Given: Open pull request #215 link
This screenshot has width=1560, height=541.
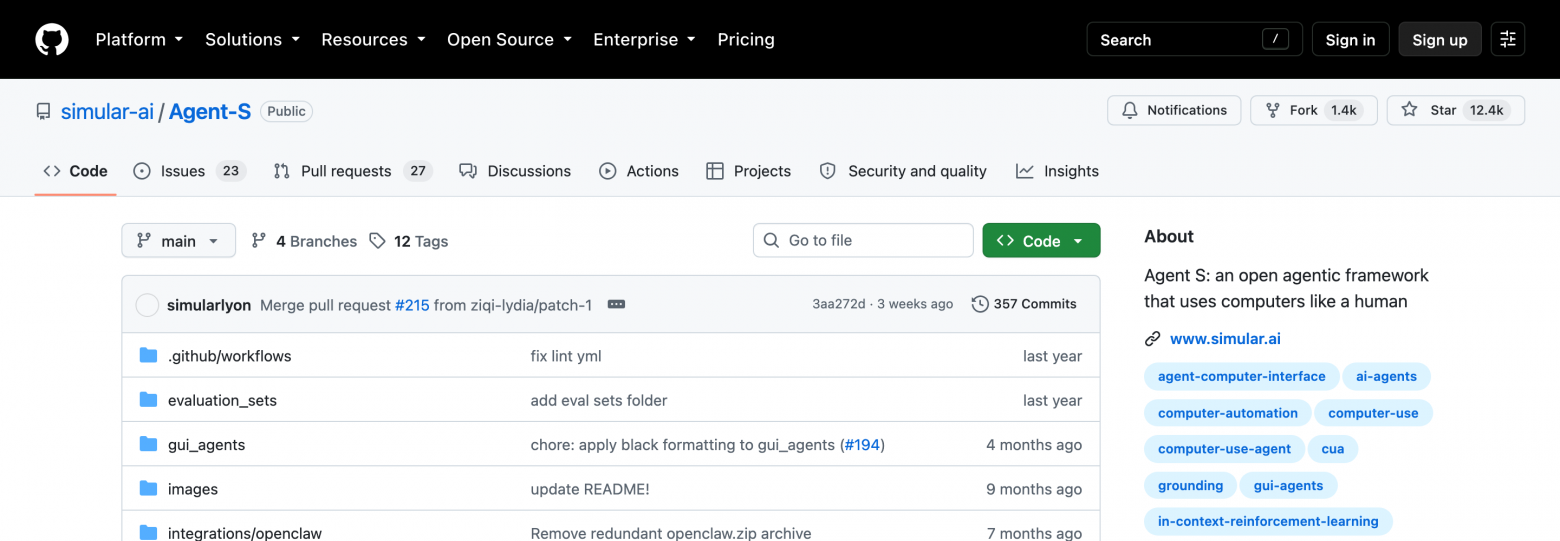Looking at the screenshot, I should coord(412,305).
